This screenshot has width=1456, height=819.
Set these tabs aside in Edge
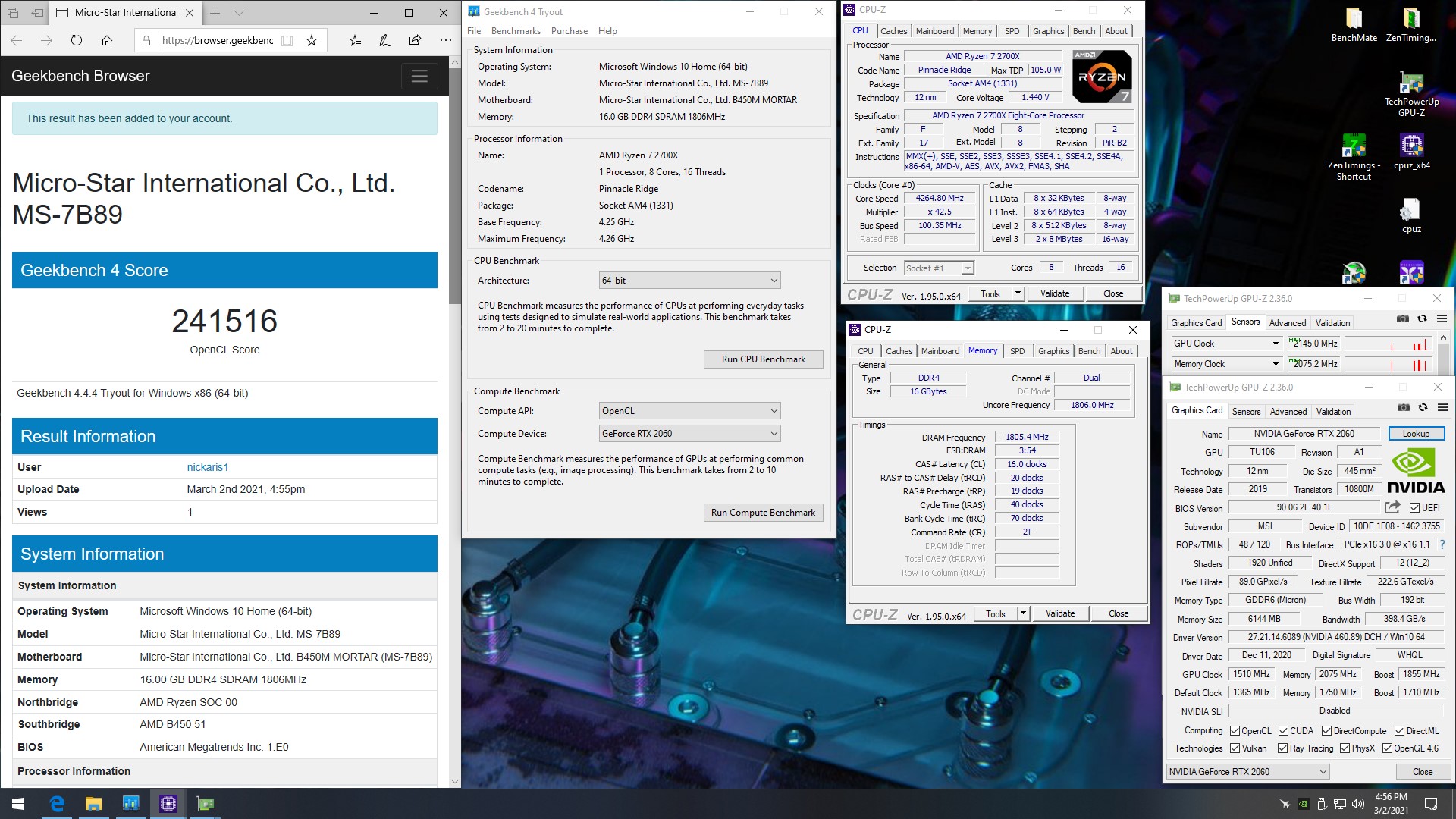pos(37,13)
